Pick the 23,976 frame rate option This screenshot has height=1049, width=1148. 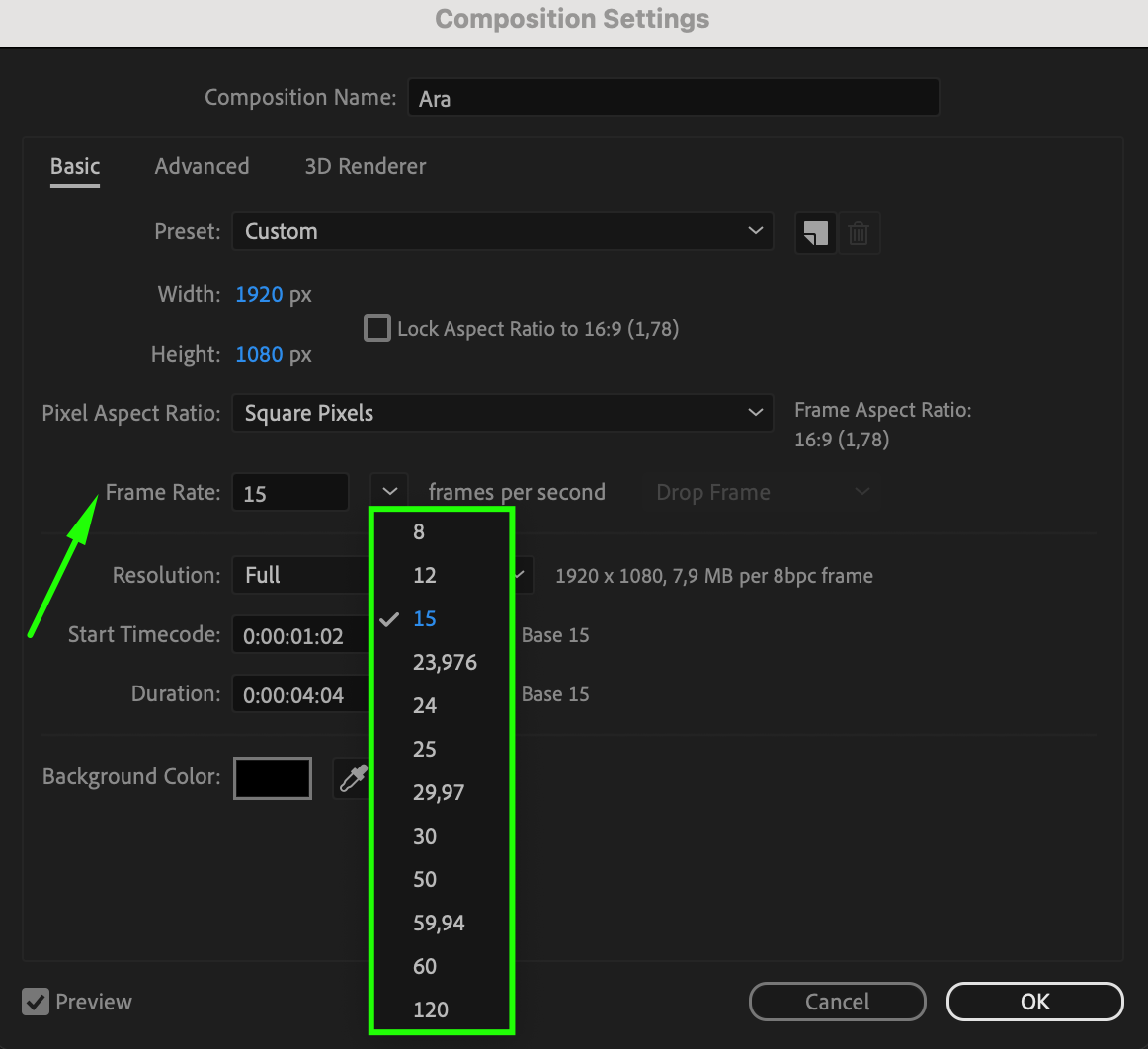[x=445, y=662]
